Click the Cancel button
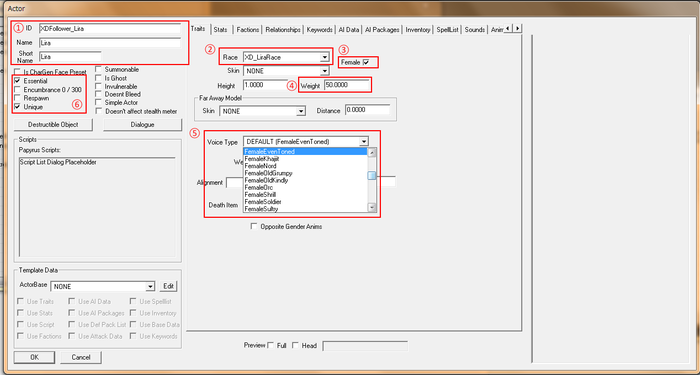 point(81,357)
